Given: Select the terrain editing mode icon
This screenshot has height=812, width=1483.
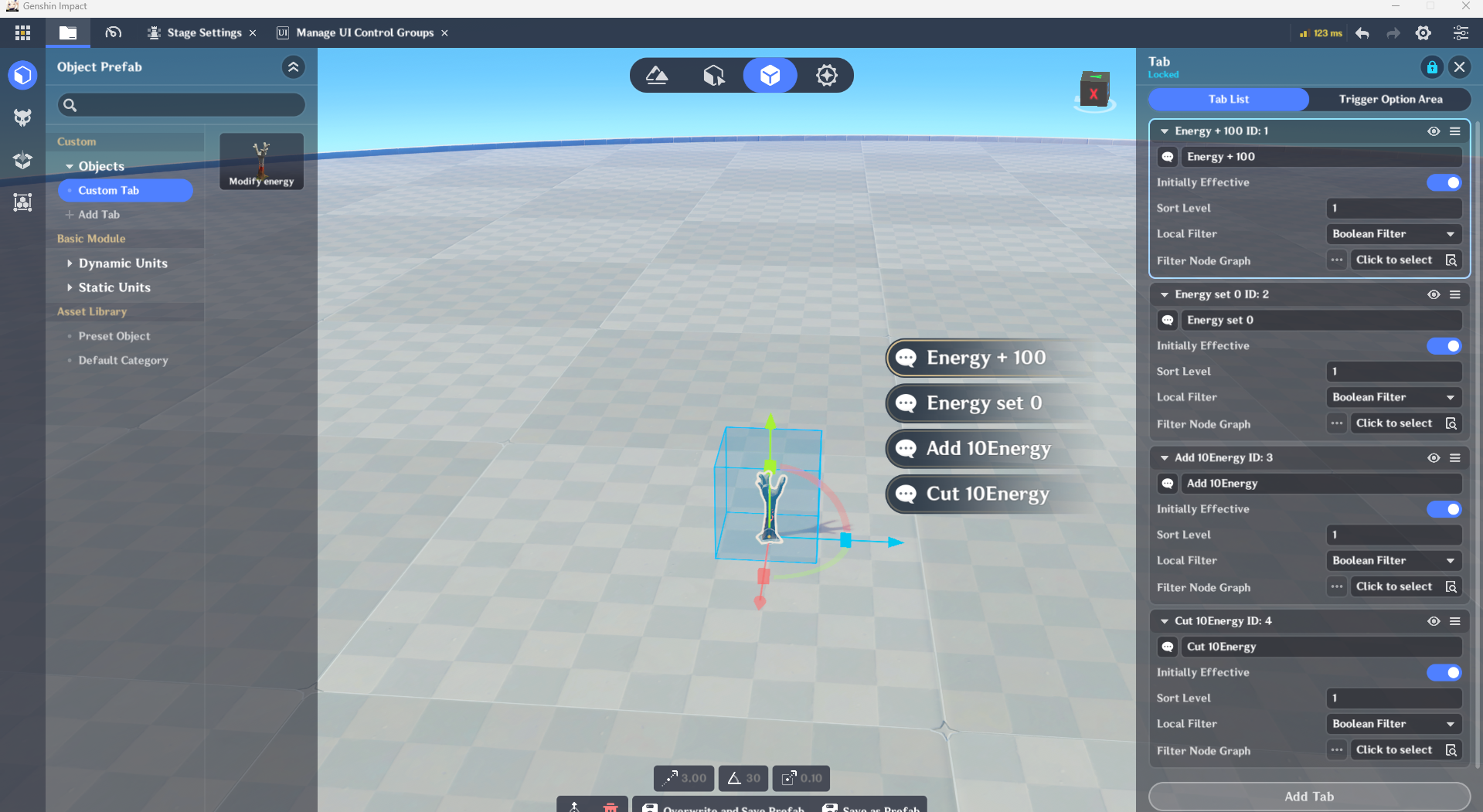Looking at the screenshot, I should [657, 75].
